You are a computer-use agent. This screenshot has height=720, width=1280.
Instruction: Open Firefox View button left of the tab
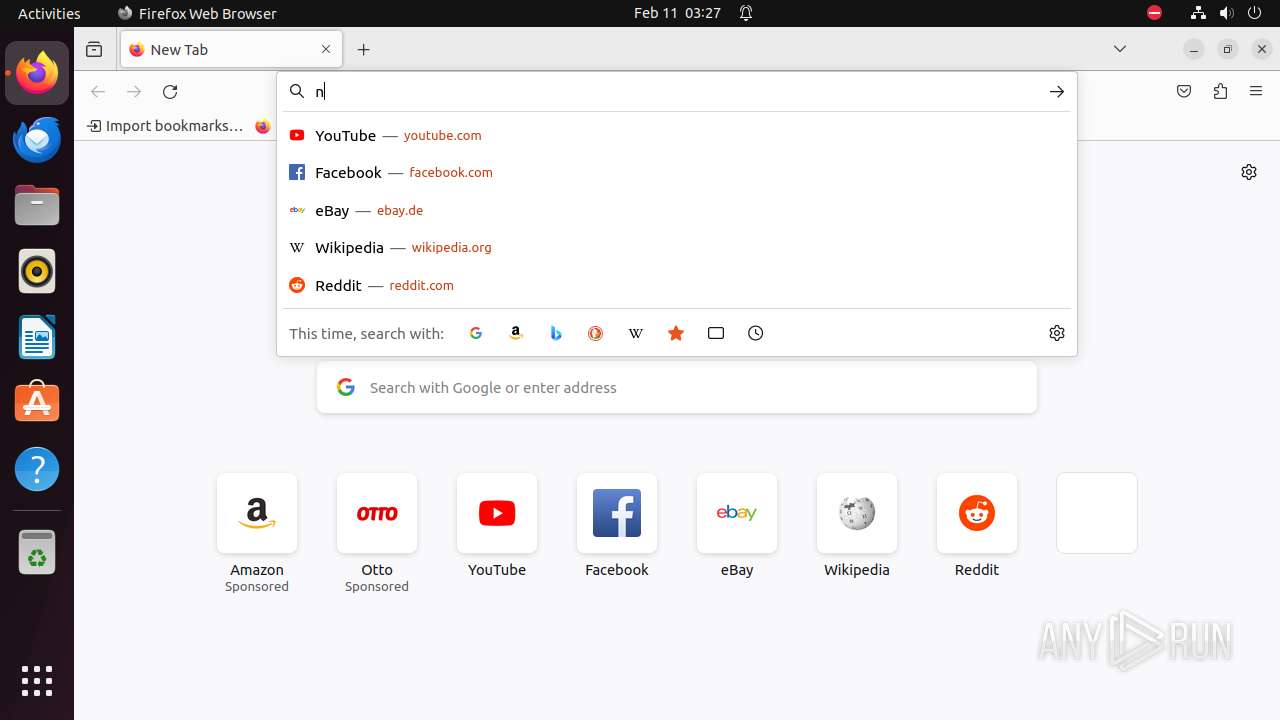94,49
